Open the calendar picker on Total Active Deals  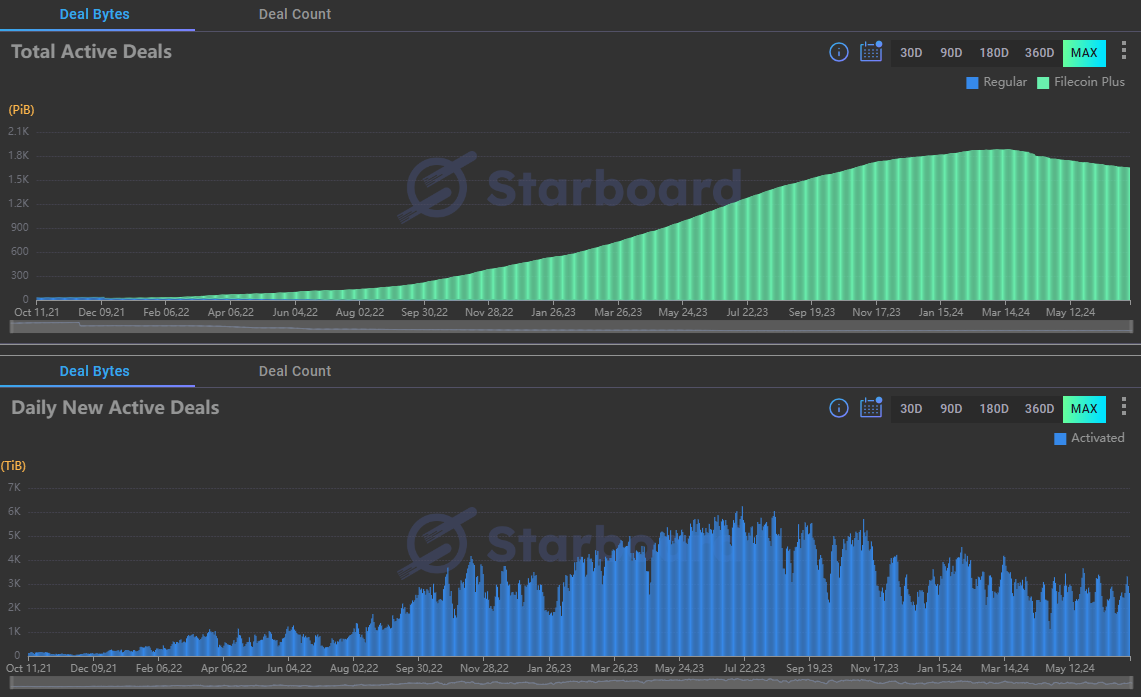click(x=871, y=52)
